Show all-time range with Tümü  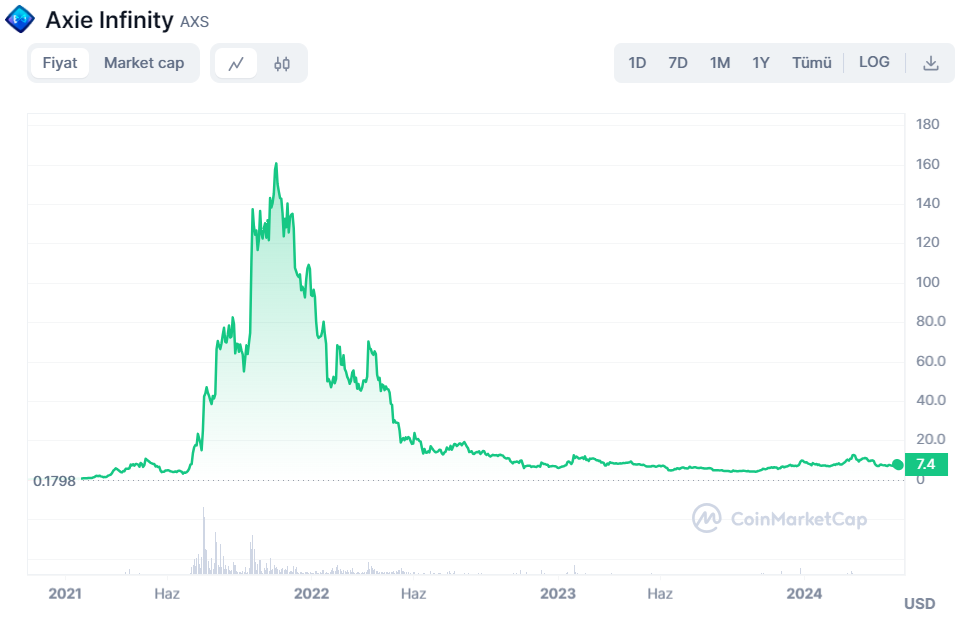pos(812,63)
